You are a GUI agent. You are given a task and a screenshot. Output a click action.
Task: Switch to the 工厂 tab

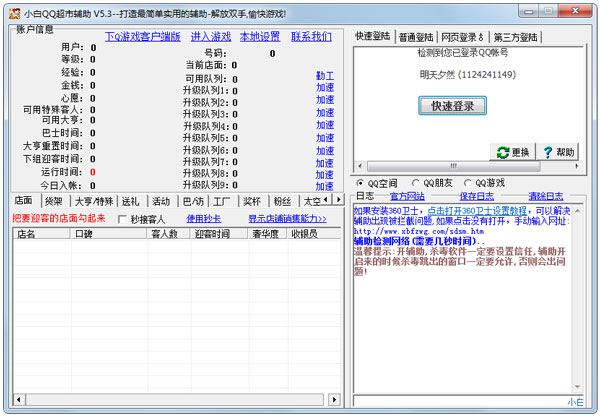coord(222,202)
